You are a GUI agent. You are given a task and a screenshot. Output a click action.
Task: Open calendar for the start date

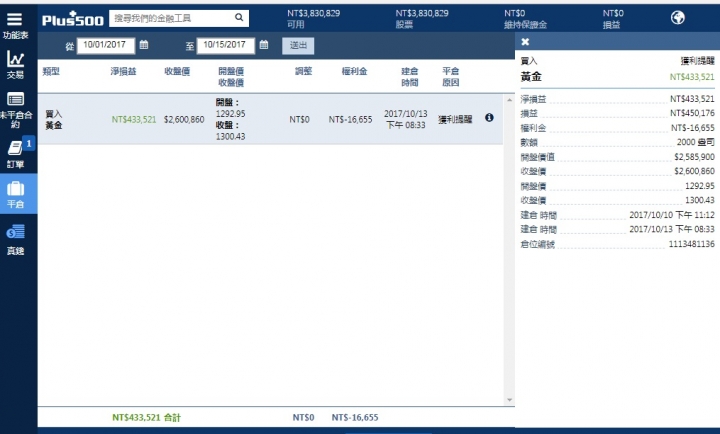point(144,45)
